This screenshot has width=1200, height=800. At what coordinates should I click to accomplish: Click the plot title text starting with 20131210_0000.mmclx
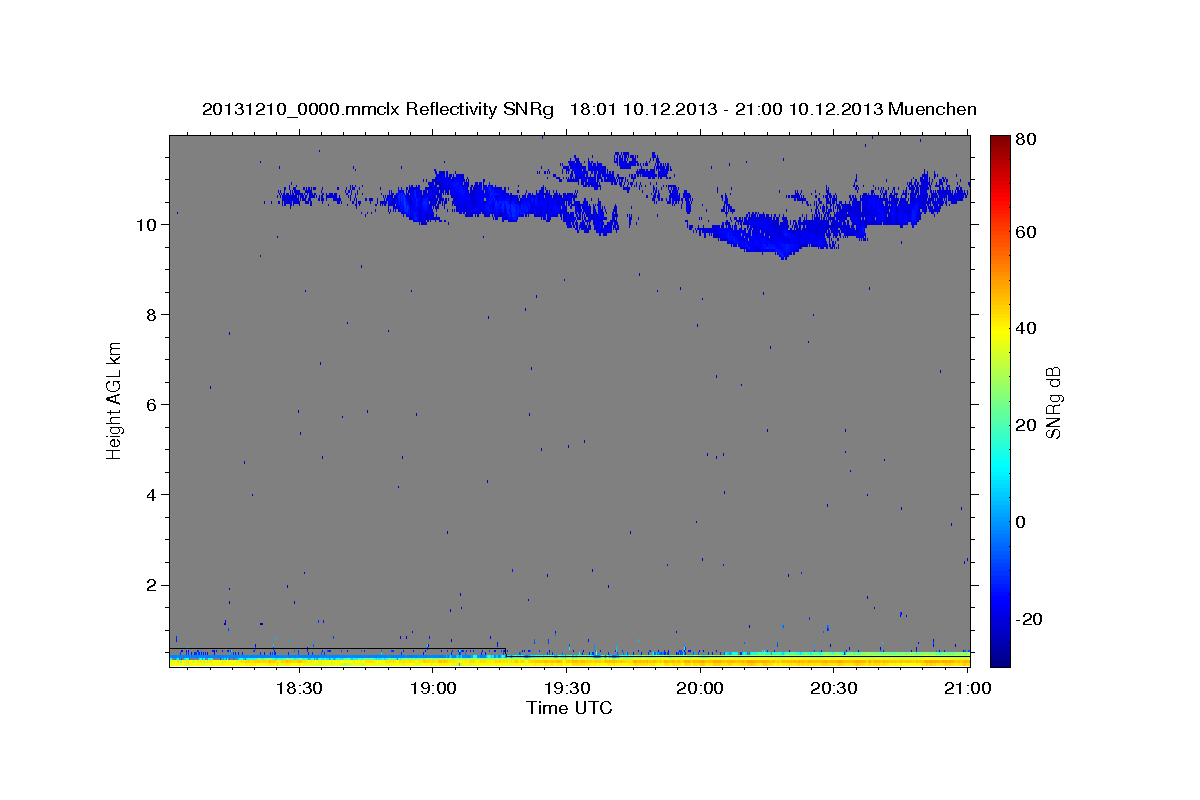coord(589,109)
